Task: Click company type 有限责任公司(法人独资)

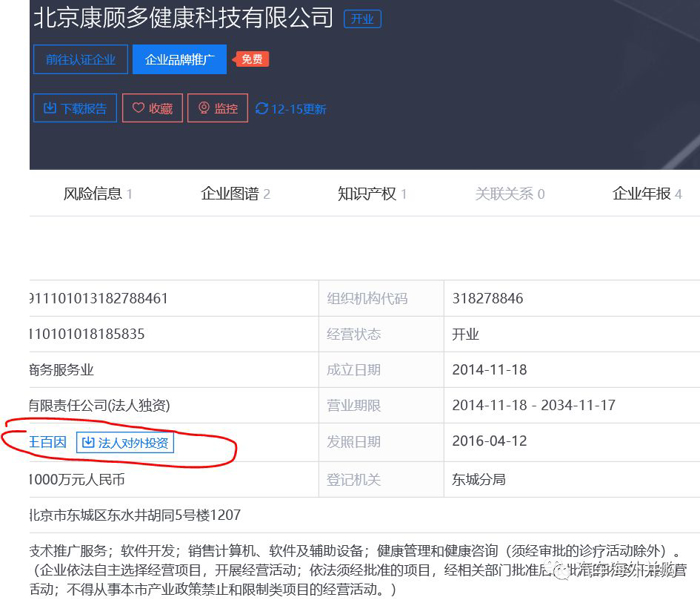Action: 100,405
